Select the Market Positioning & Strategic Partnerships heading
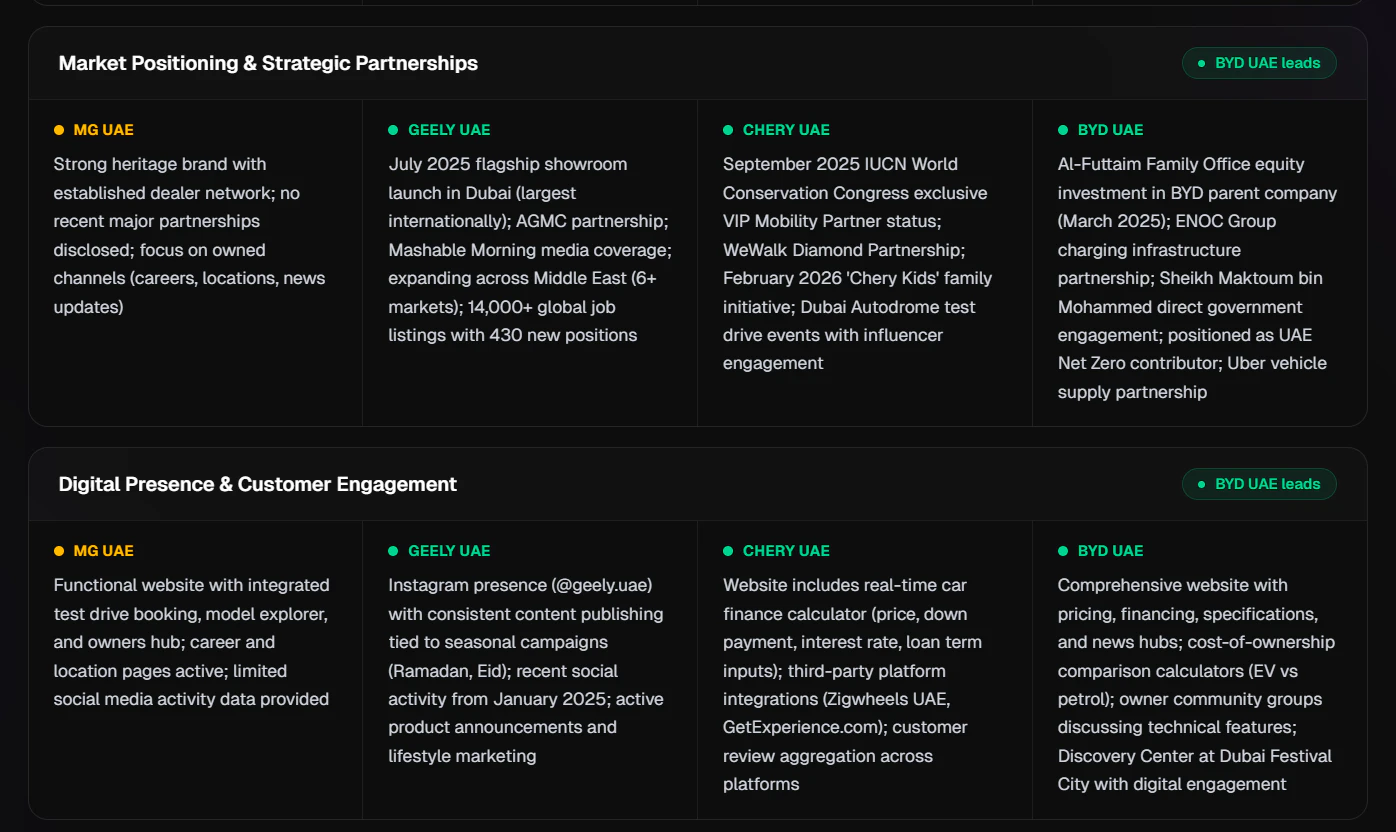The width and height of the screenshot is (1396, 832). (268, 63)
